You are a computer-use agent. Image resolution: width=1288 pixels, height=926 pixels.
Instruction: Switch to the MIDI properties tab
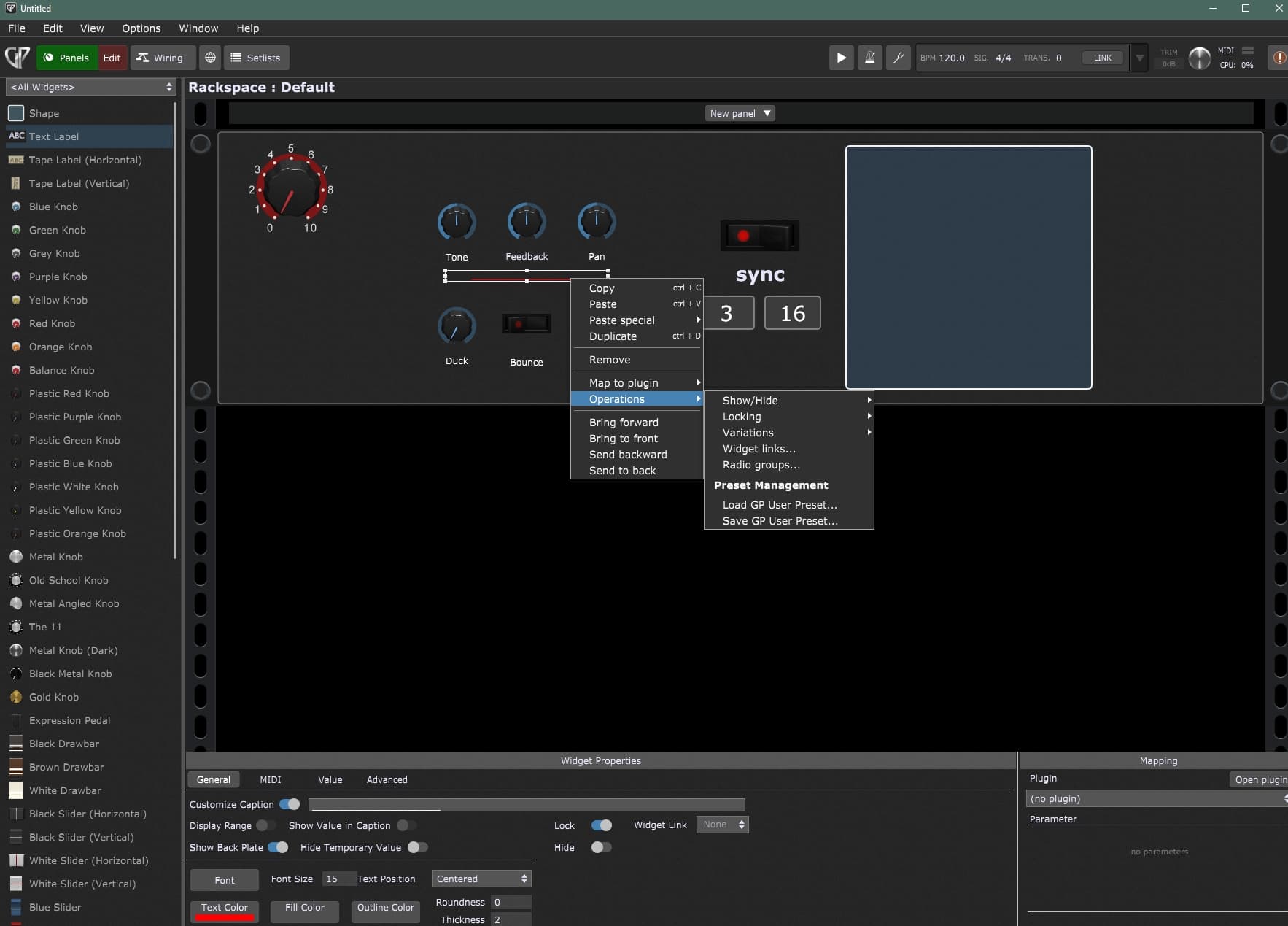(270, 779)
